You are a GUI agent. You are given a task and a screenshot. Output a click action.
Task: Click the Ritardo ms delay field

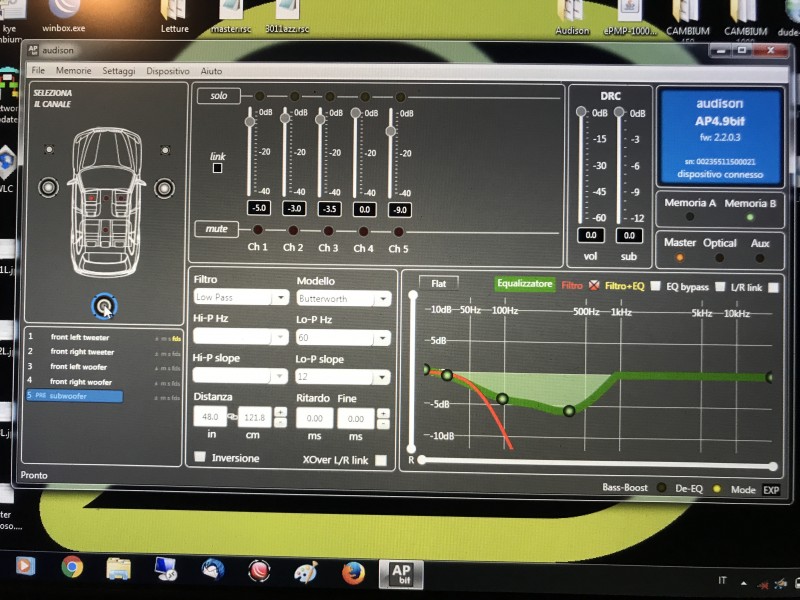[314, 418]
